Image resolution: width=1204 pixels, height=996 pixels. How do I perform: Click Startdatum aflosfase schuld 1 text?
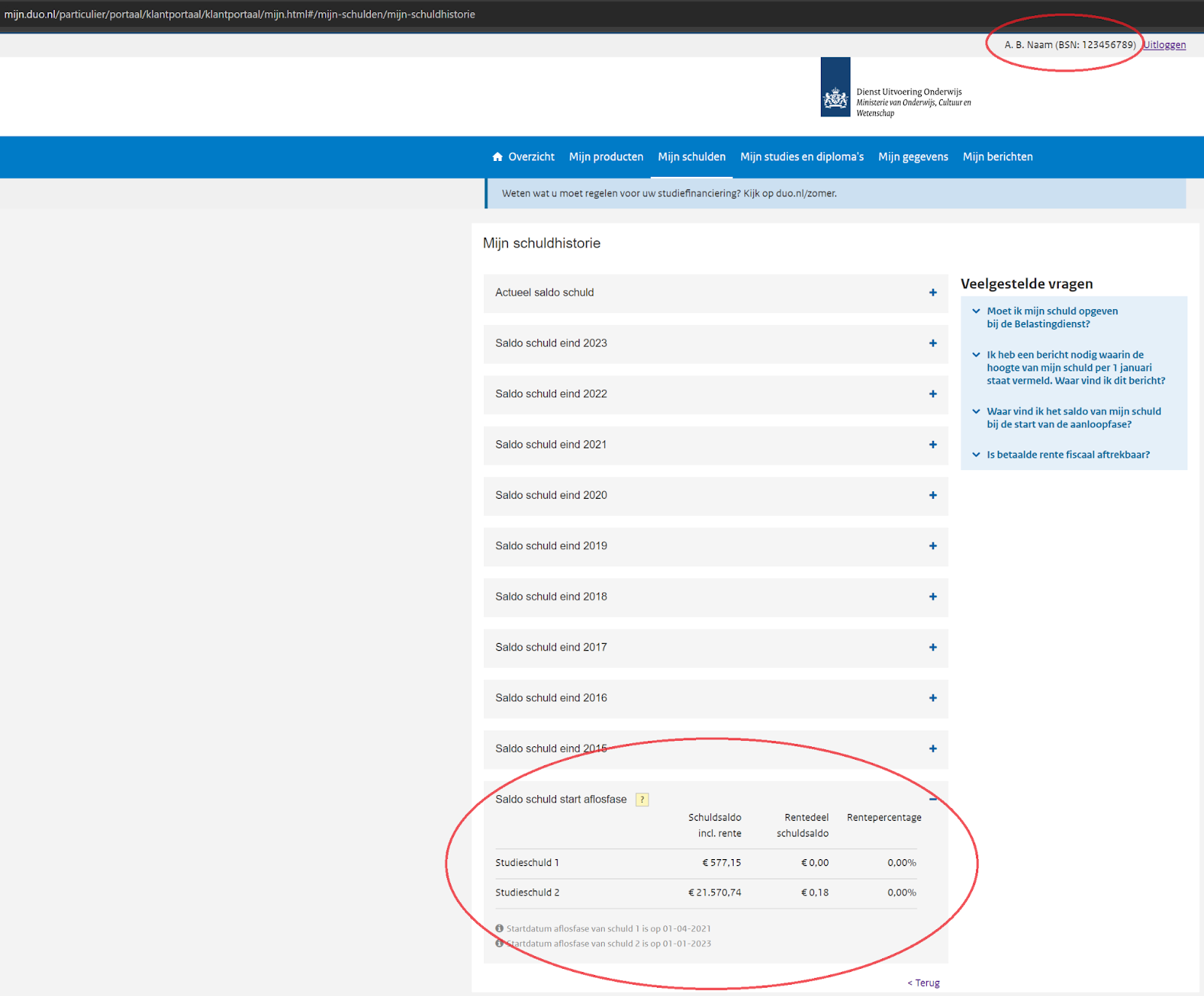tap(609, 928)
